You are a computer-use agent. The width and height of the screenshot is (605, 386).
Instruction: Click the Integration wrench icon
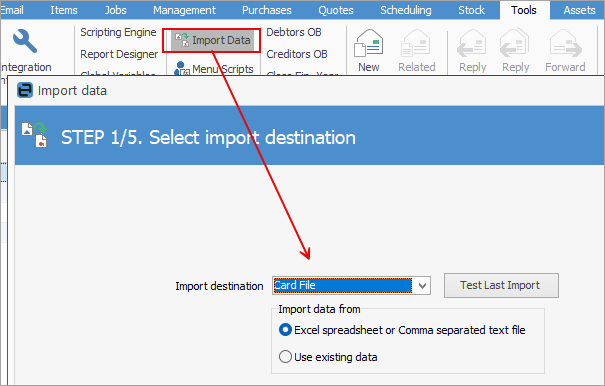[25, 41]
